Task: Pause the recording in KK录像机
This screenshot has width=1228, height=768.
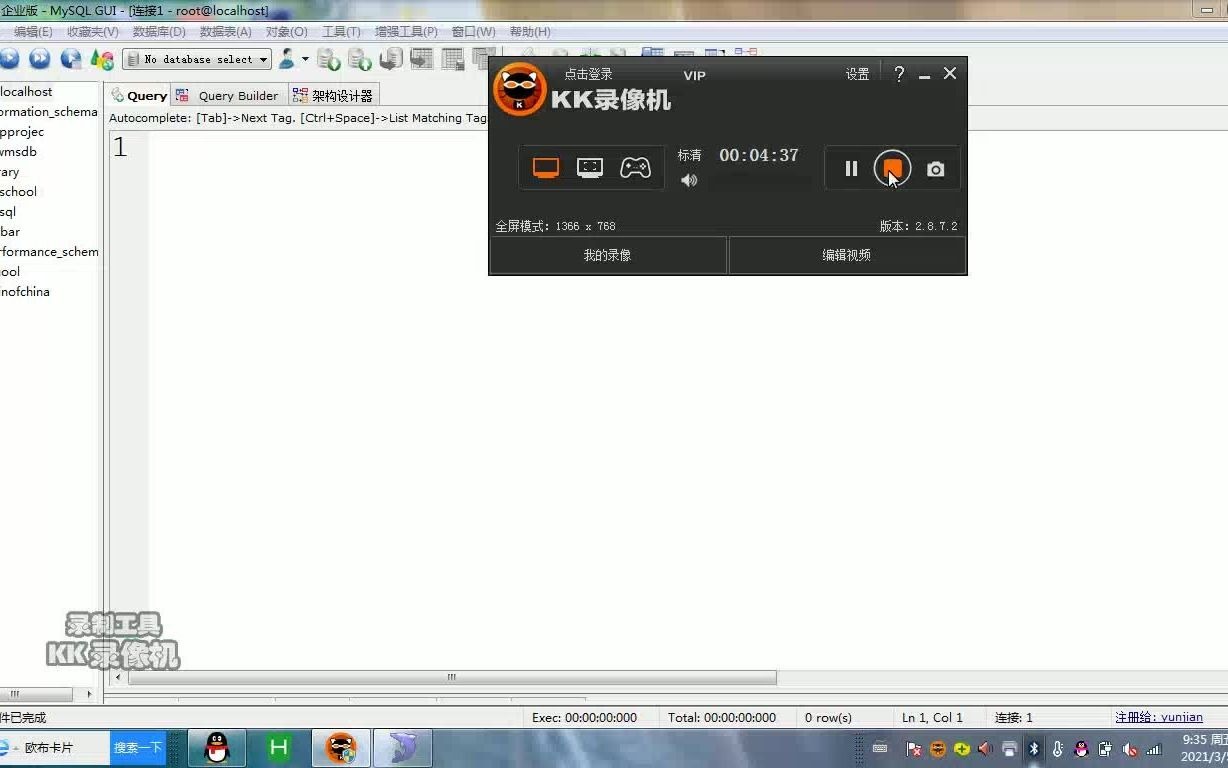Action: [851, 168]
